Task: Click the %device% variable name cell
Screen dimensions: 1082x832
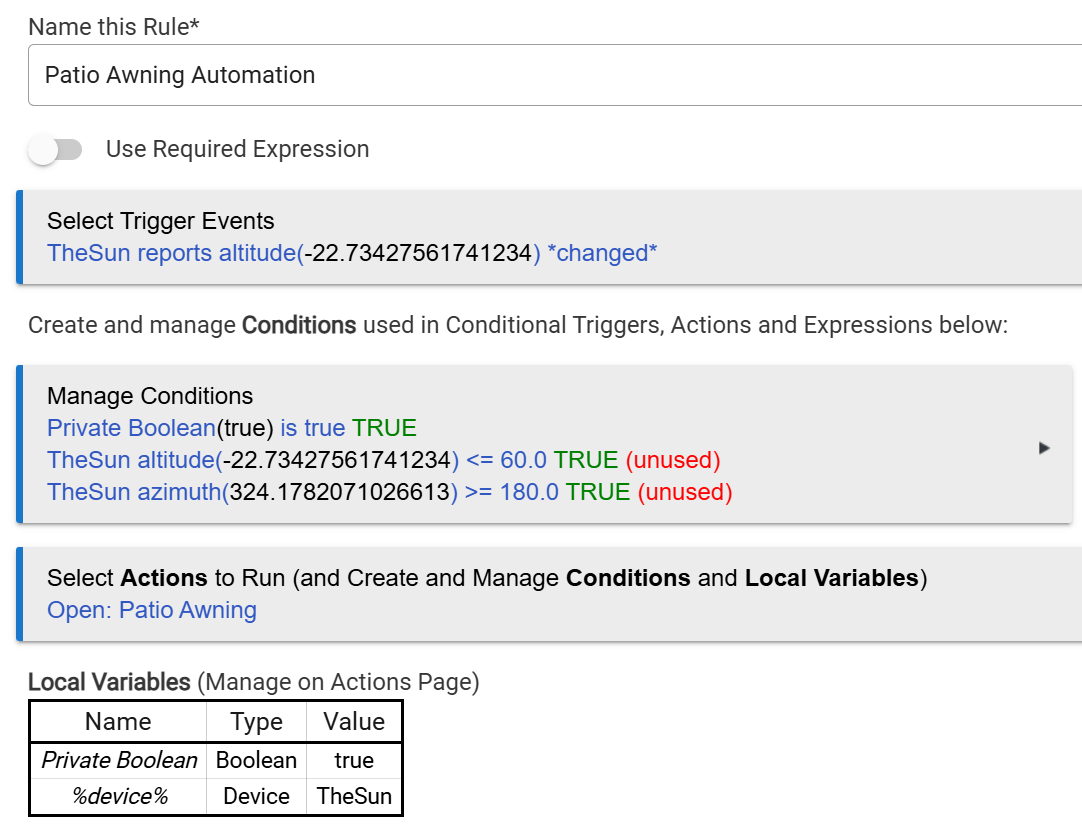Action: pyautogui.click(x=119, y=796)
